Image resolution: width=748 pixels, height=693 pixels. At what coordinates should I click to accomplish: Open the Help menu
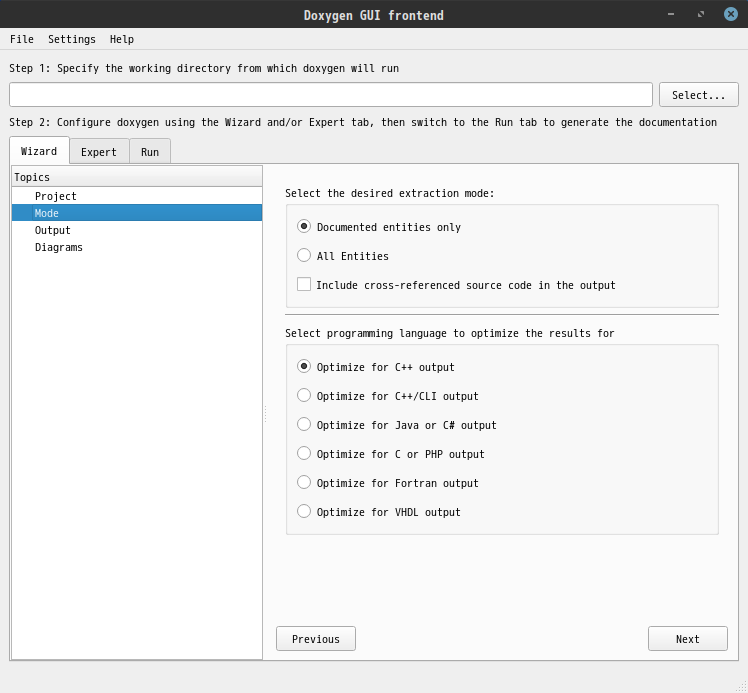[x=122, y=39]
